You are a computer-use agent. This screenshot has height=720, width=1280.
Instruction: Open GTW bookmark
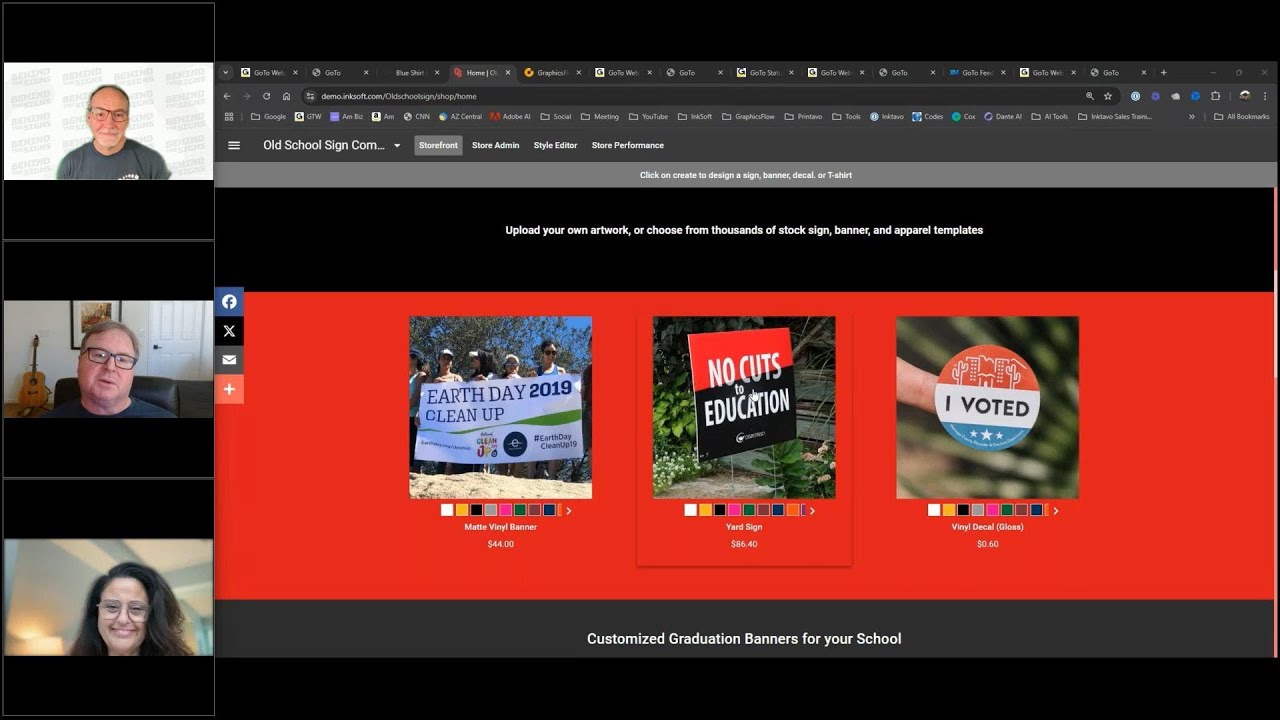(308, 116)
